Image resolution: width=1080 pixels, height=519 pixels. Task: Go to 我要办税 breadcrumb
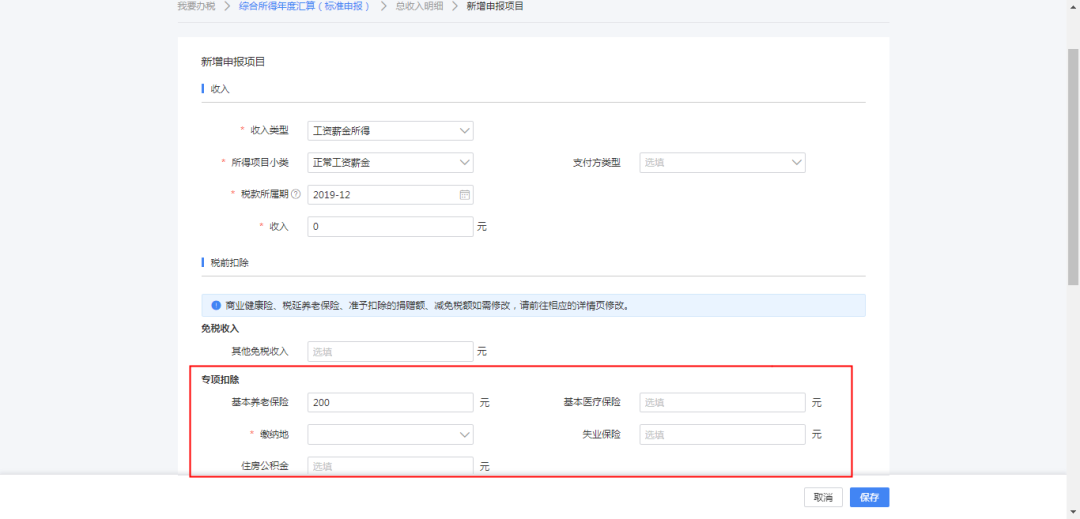[196, 6]
